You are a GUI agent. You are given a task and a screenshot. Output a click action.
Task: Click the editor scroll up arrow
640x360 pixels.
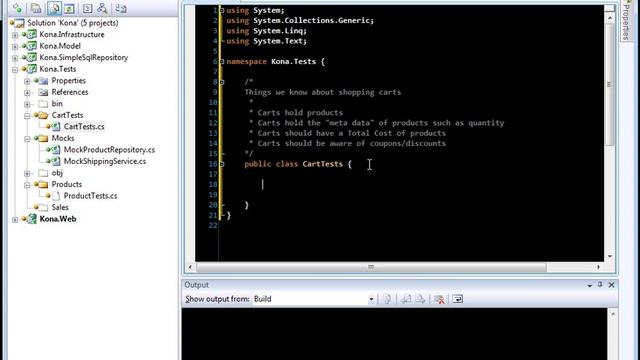[610, 18]
